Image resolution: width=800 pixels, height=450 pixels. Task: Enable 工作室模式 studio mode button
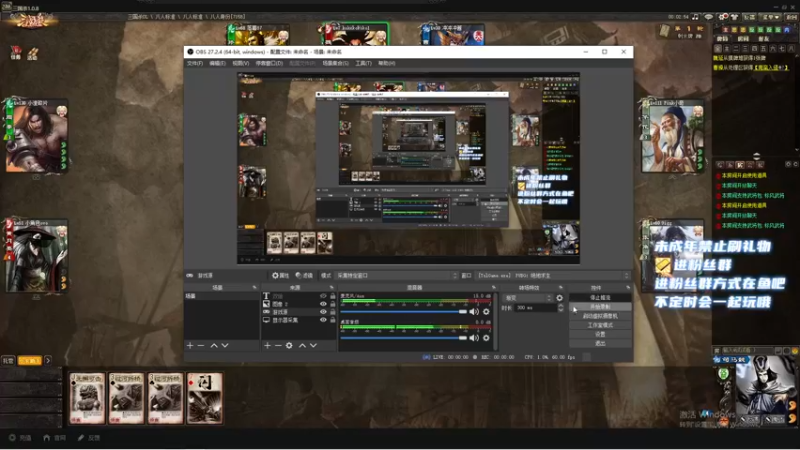click(600, 325)
